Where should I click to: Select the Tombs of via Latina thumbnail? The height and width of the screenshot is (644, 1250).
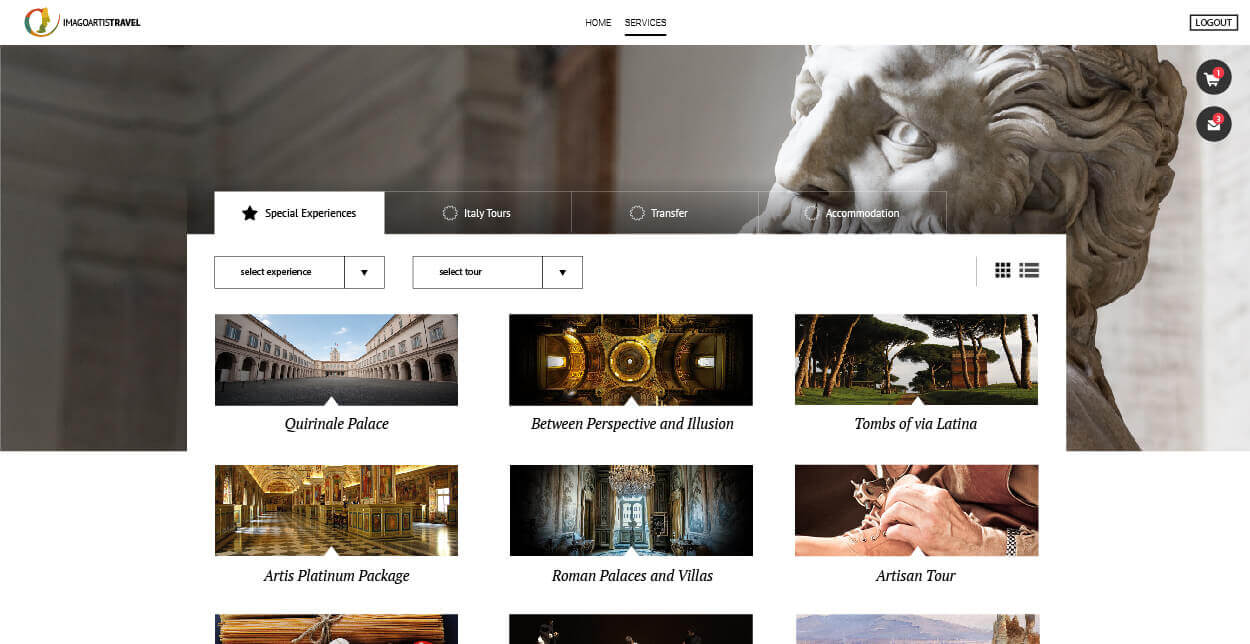[x=916, y=359]
